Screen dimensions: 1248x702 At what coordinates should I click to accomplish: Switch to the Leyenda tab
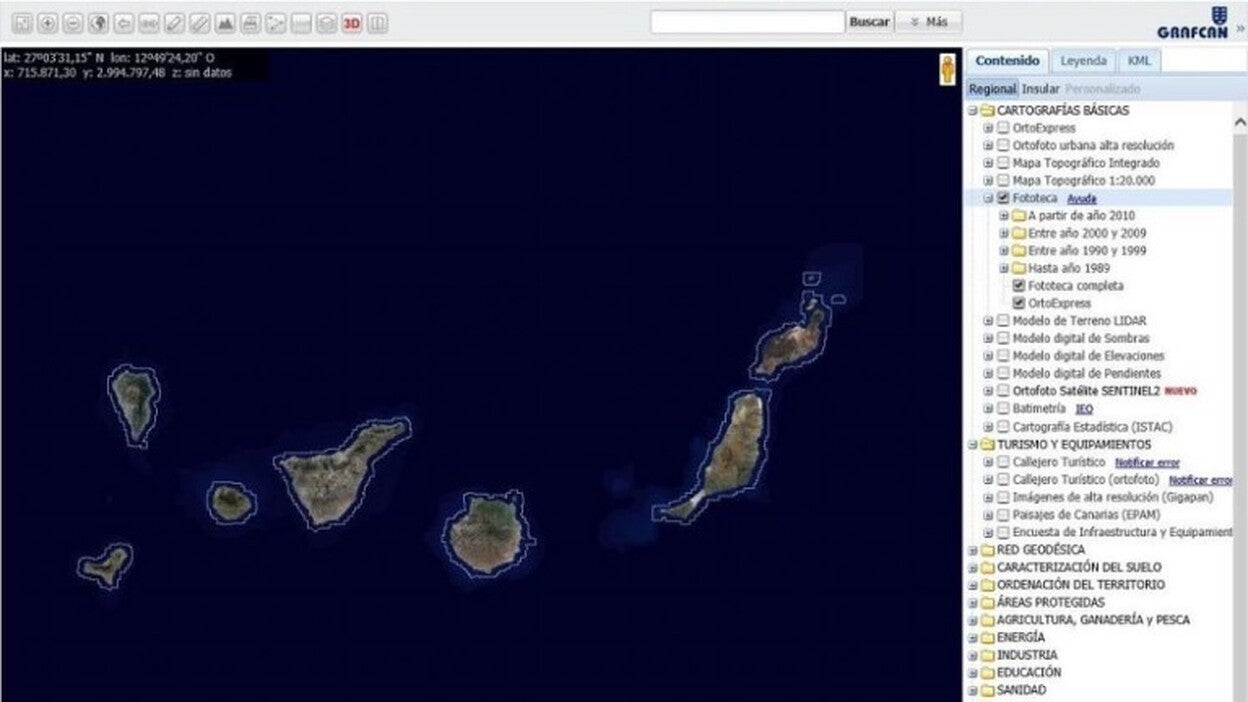(1083, 61)
